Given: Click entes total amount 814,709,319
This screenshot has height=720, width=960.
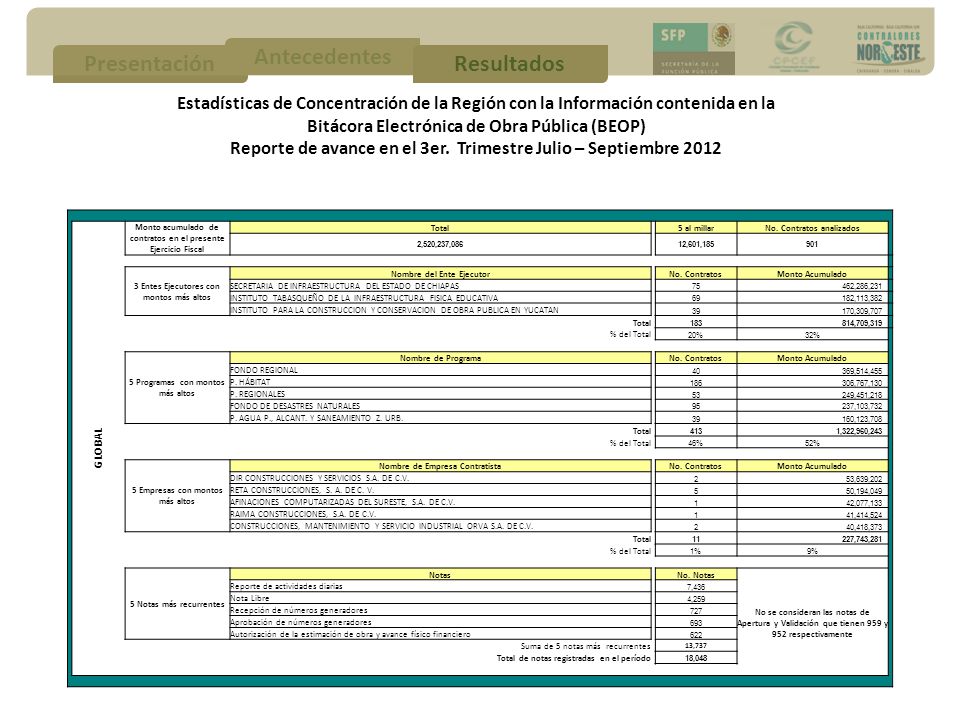Looking at the screenshot, I should point(861,323).
